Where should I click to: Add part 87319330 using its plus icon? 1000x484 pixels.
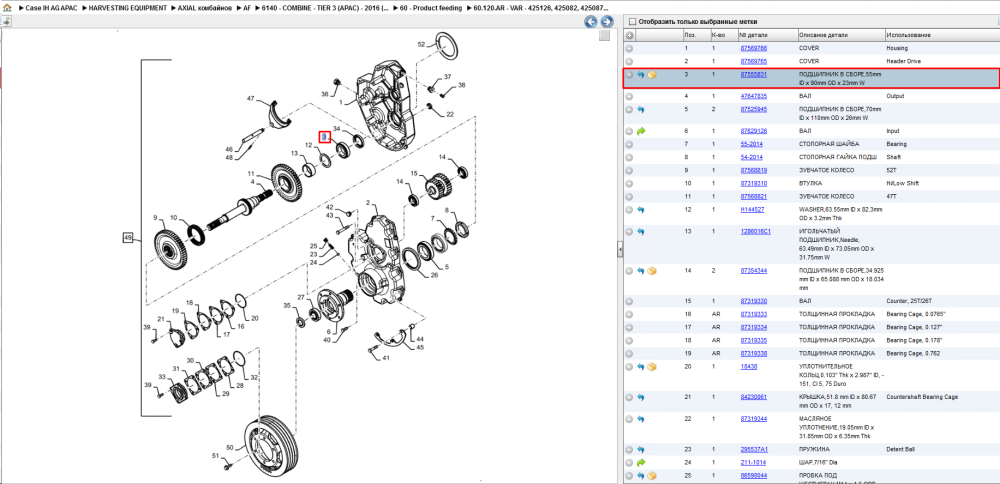click(629, 301)
